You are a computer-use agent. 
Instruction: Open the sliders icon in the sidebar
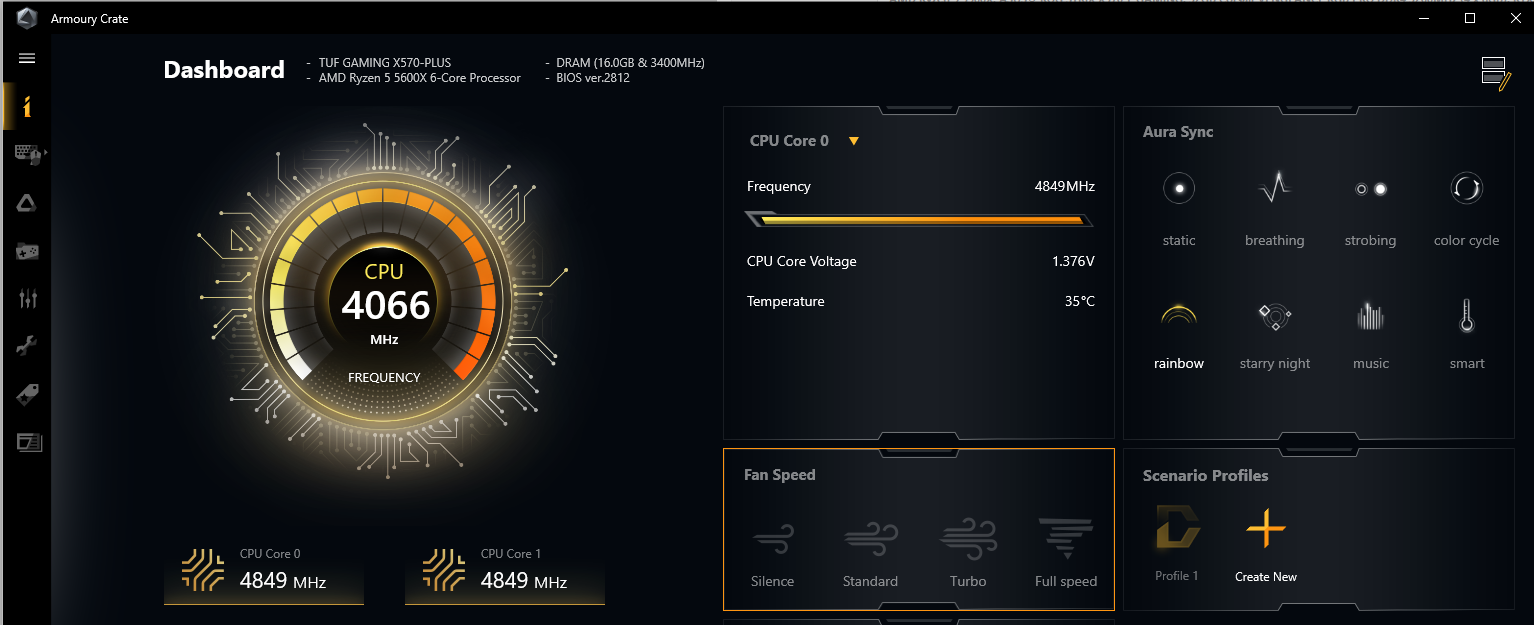pos(27,298)
